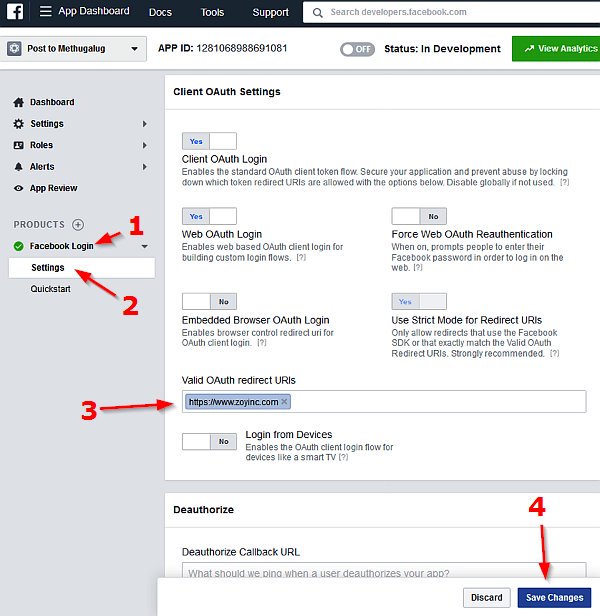Toggle Client OAuth Login switch
The height and width of the screenshot is (616, 600).
(x=209, y=141)
